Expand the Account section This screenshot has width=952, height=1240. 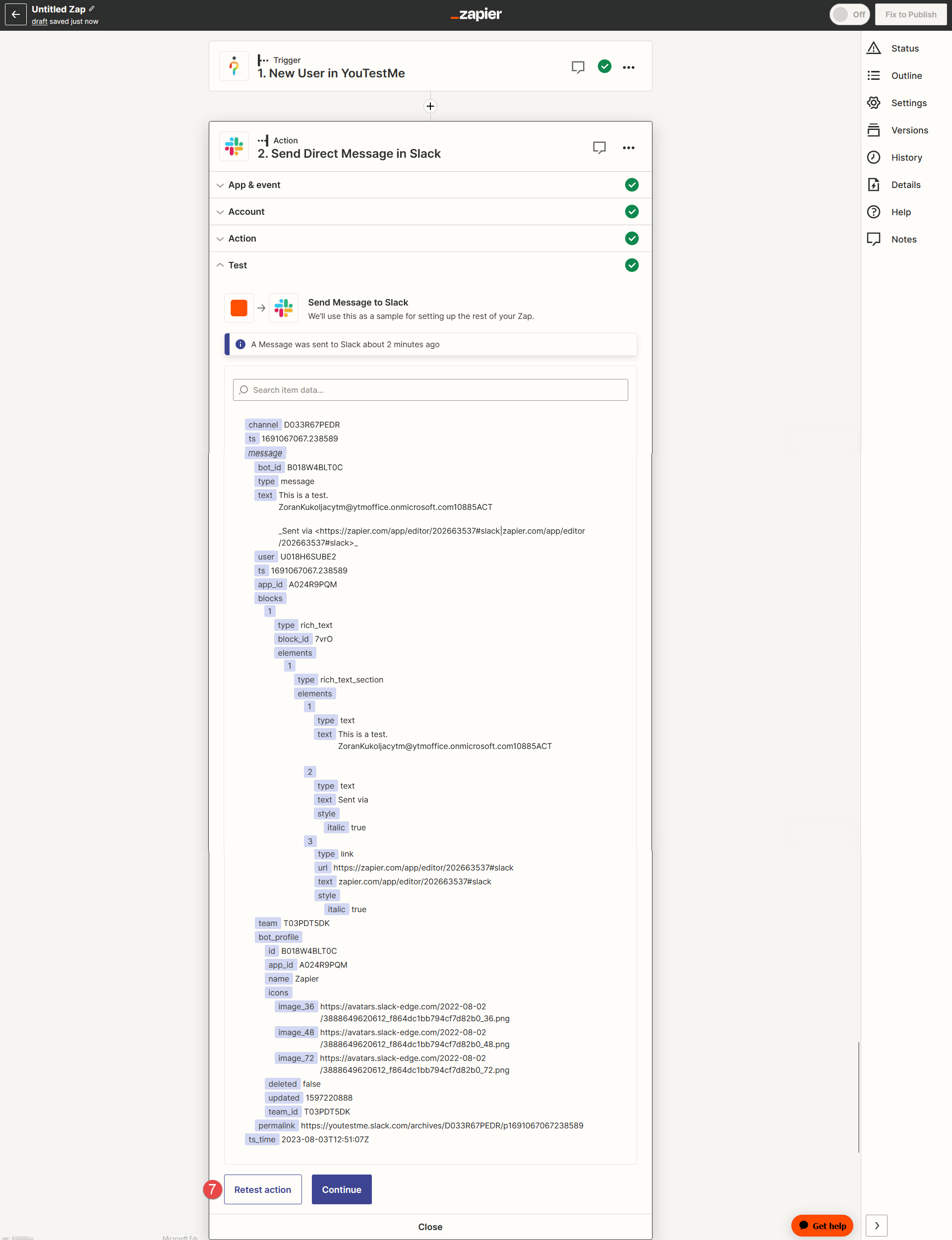430,211
